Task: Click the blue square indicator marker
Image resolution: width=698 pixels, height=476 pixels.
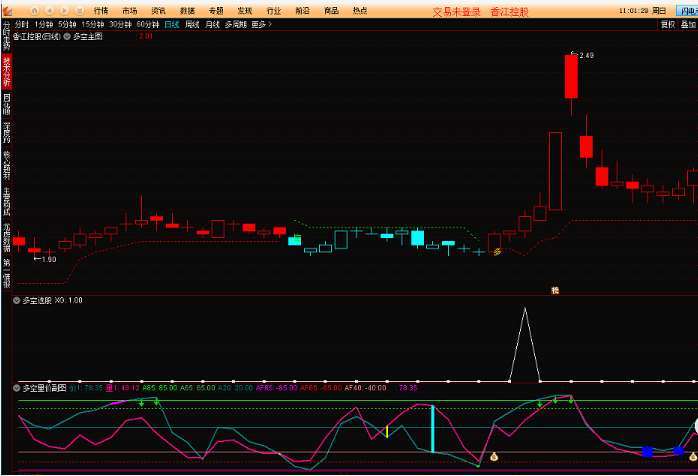Action: tap(648, 452)
